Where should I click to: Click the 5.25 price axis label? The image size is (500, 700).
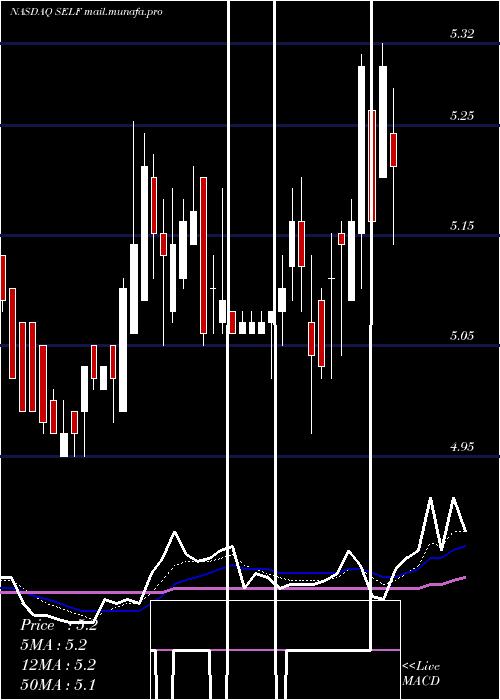[x=462, y=116]
